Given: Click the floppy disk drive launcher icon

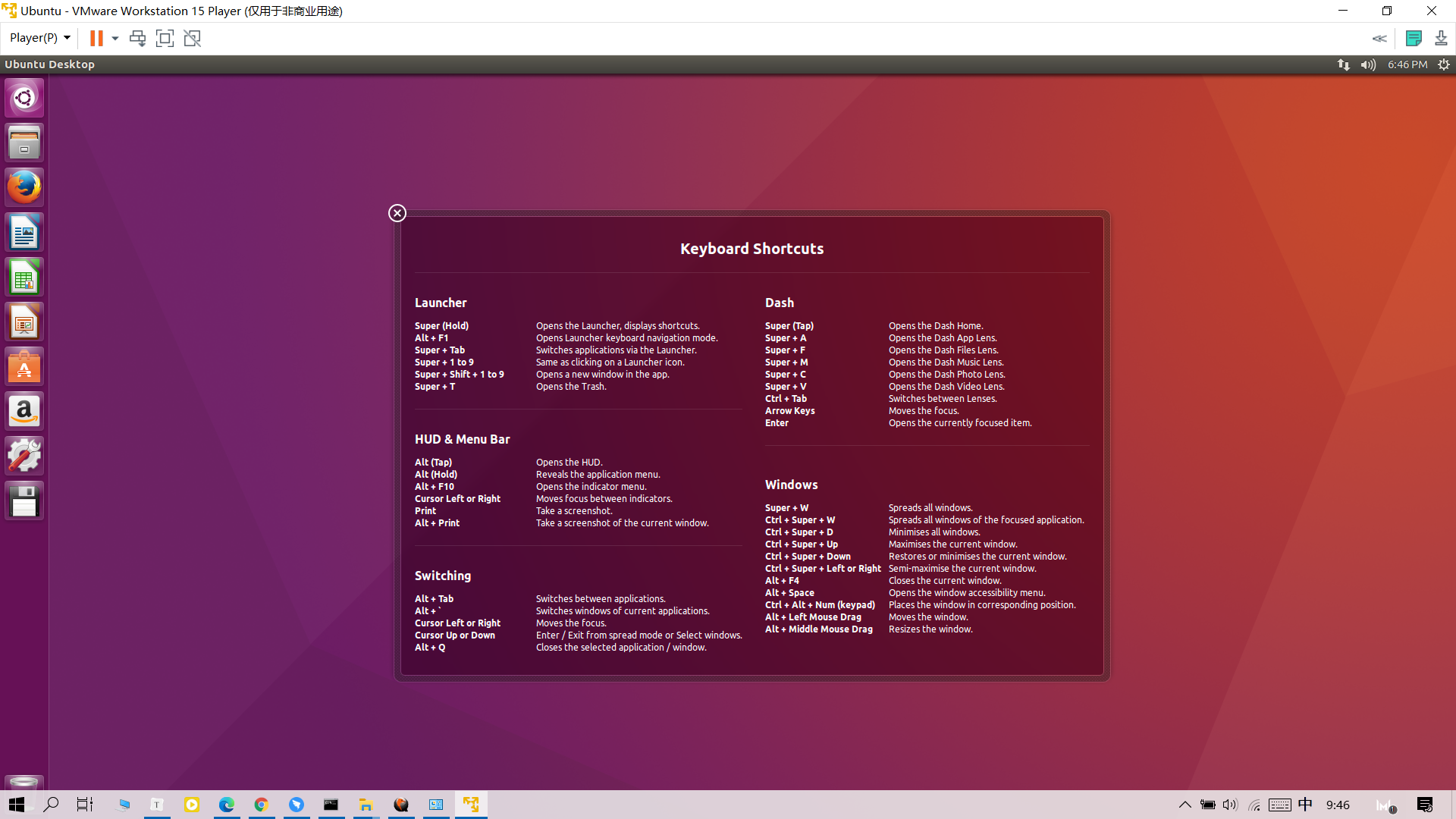Looking at the screenshot, I should pyautogui.click(x=24, y=501).
